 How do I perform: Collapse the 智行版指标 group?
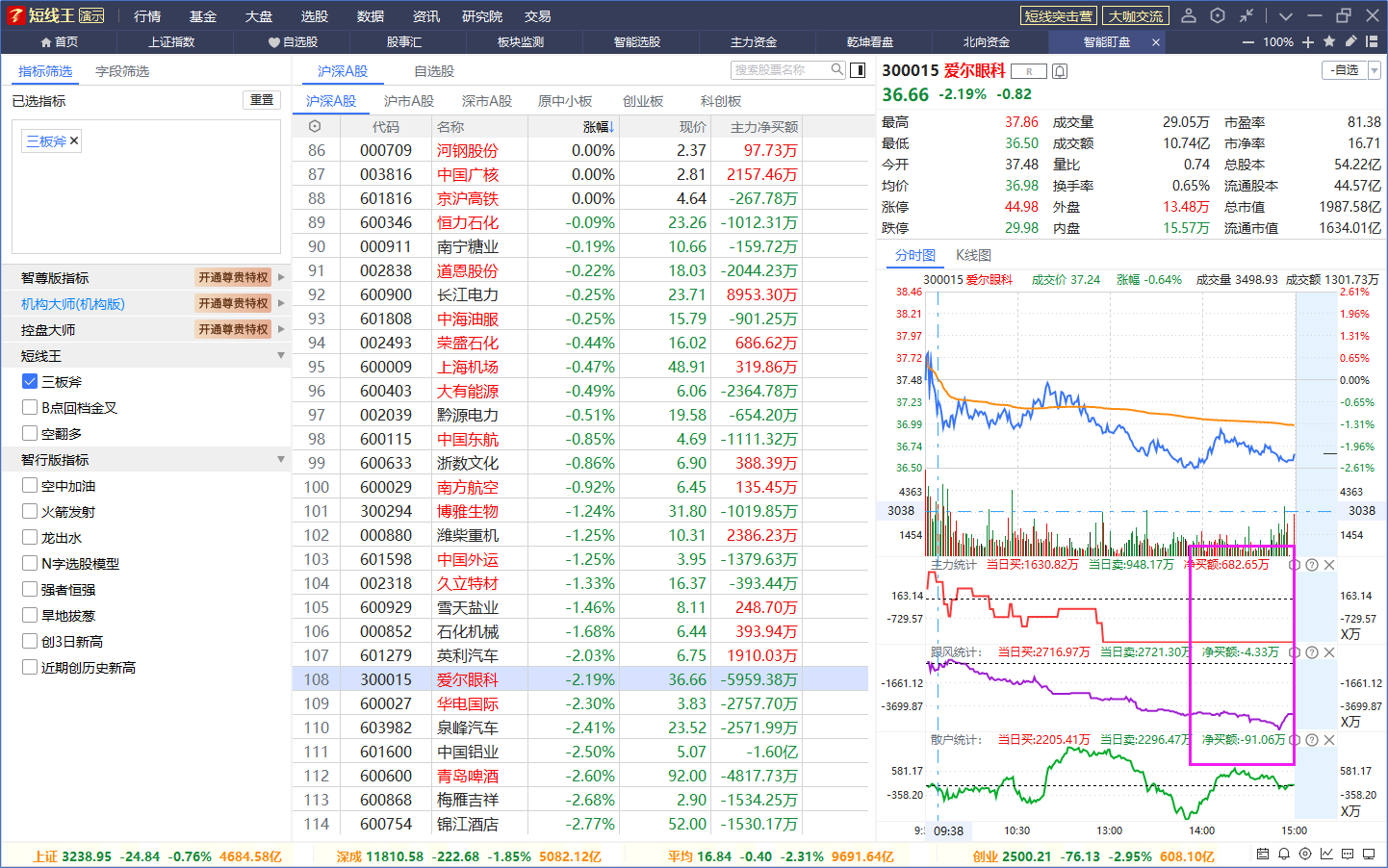(x=281, y=459)
